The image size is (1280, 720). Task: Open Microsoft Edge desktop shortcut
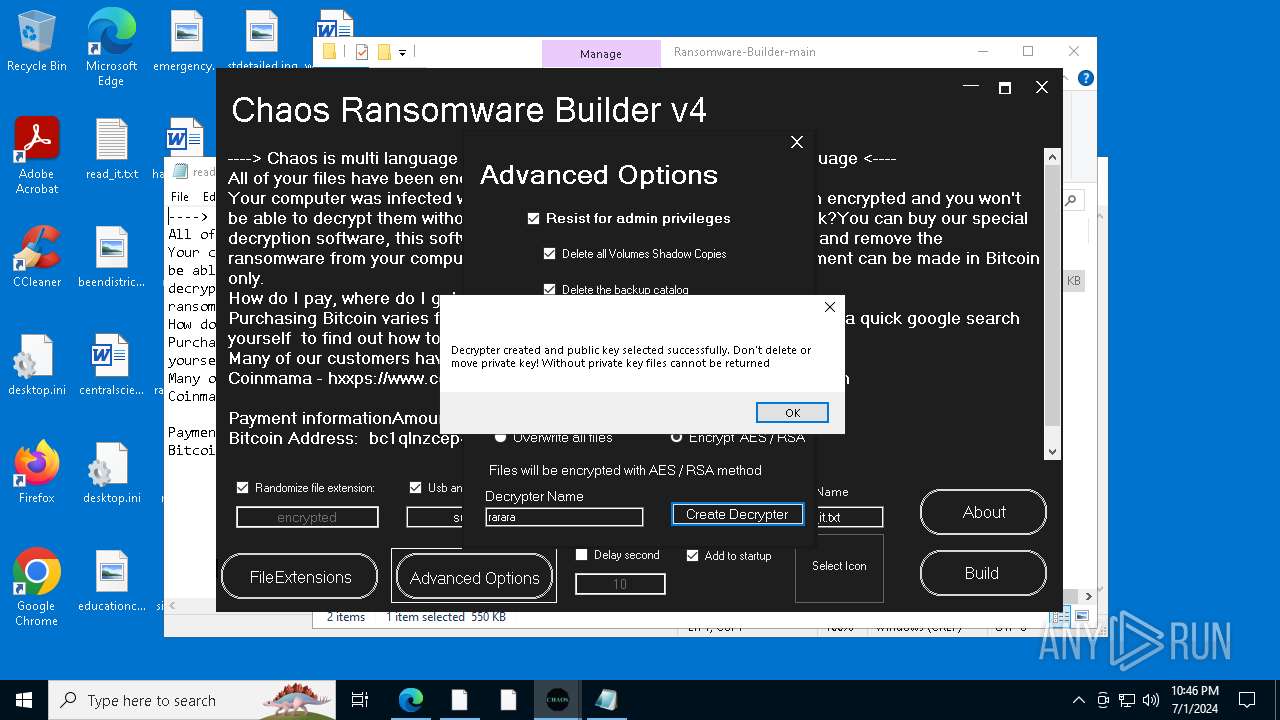point(111,47)
